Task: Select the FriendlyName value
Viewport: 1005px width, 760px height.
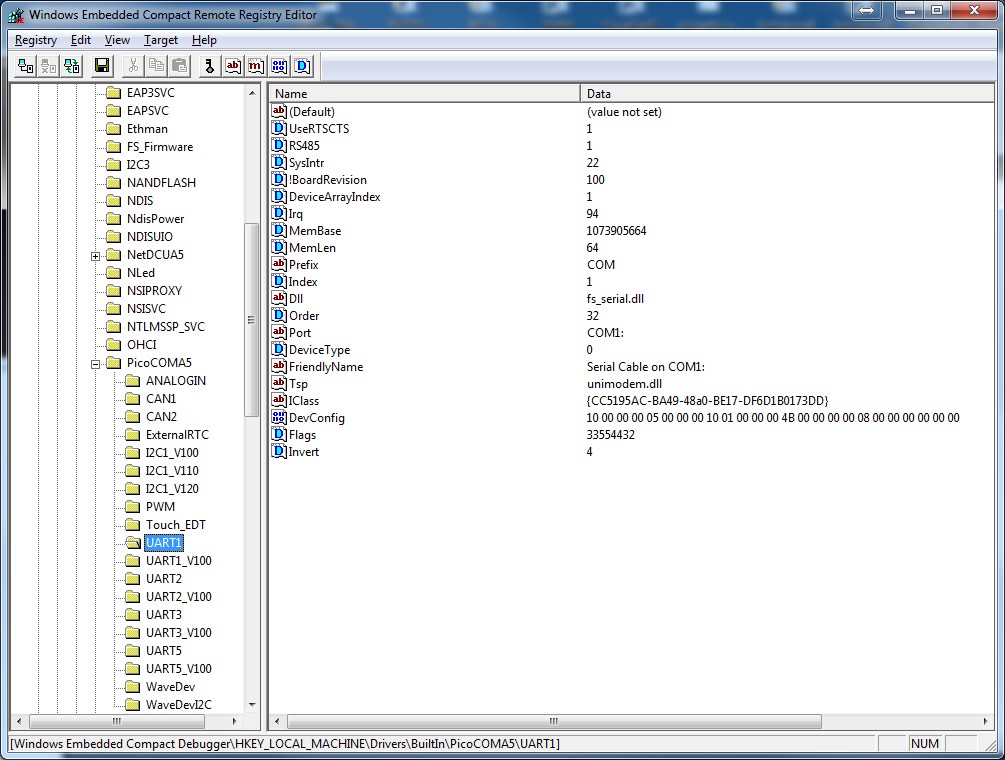Action: (x=326, y=367)
